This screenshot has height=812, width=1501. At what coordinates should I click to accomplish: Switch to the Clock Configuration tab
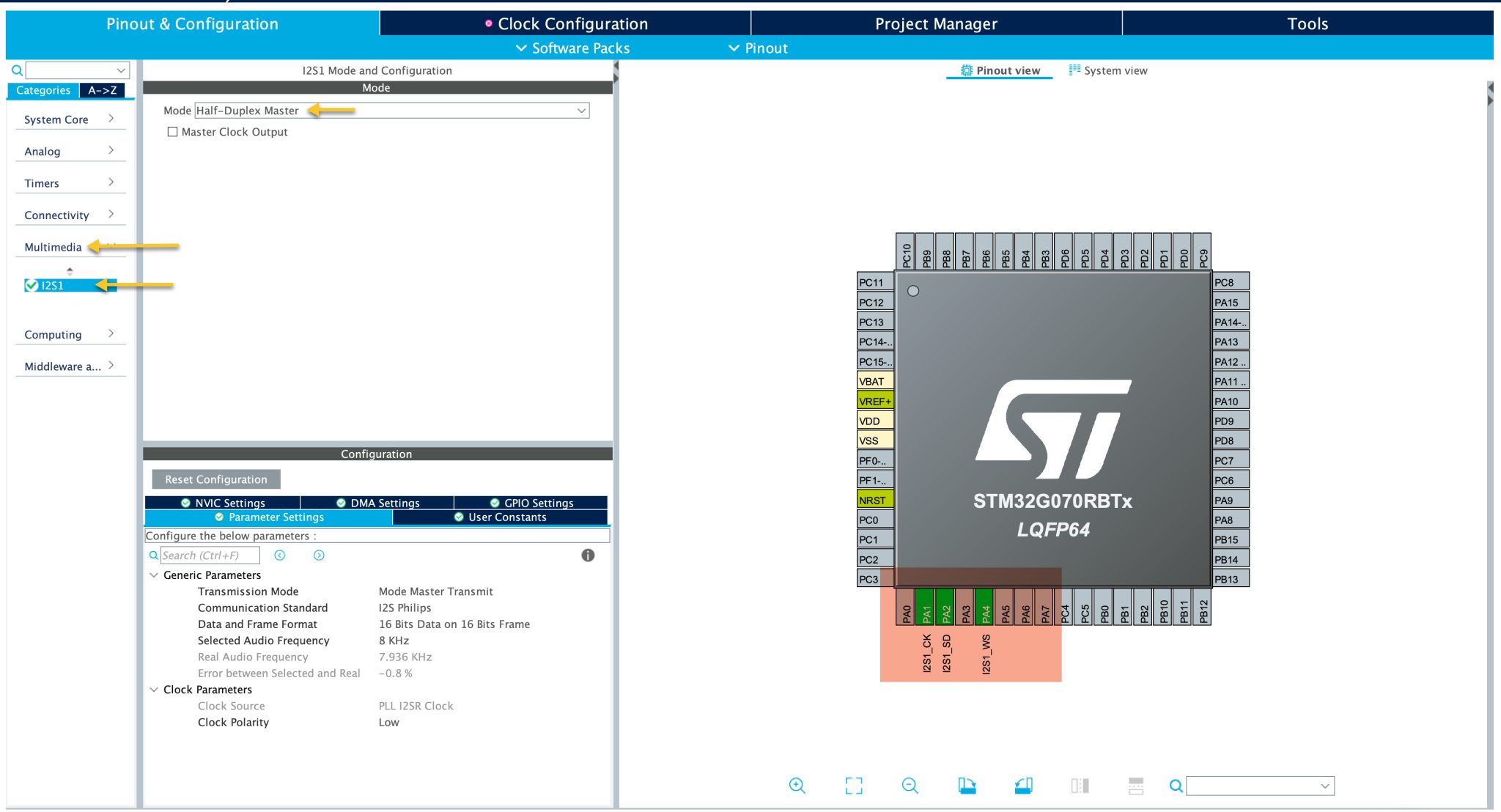572,23
